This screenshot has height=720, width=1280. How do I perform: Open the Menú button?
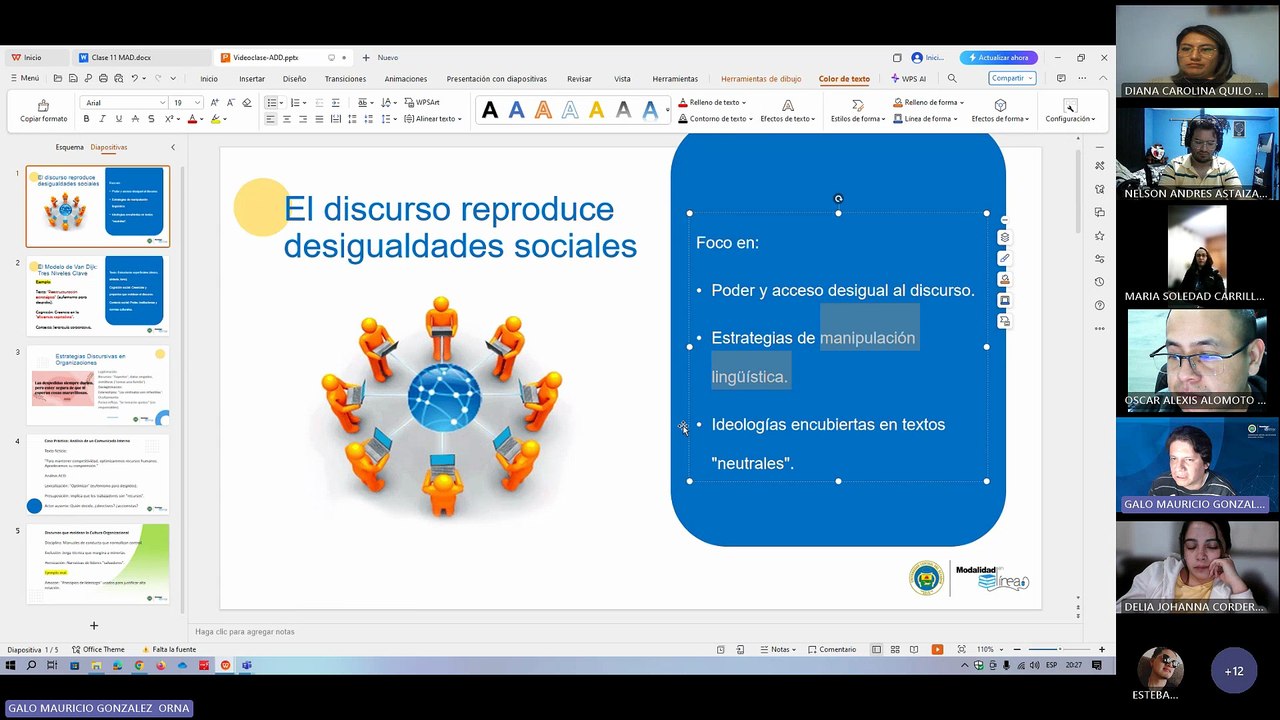pos(25,78)
